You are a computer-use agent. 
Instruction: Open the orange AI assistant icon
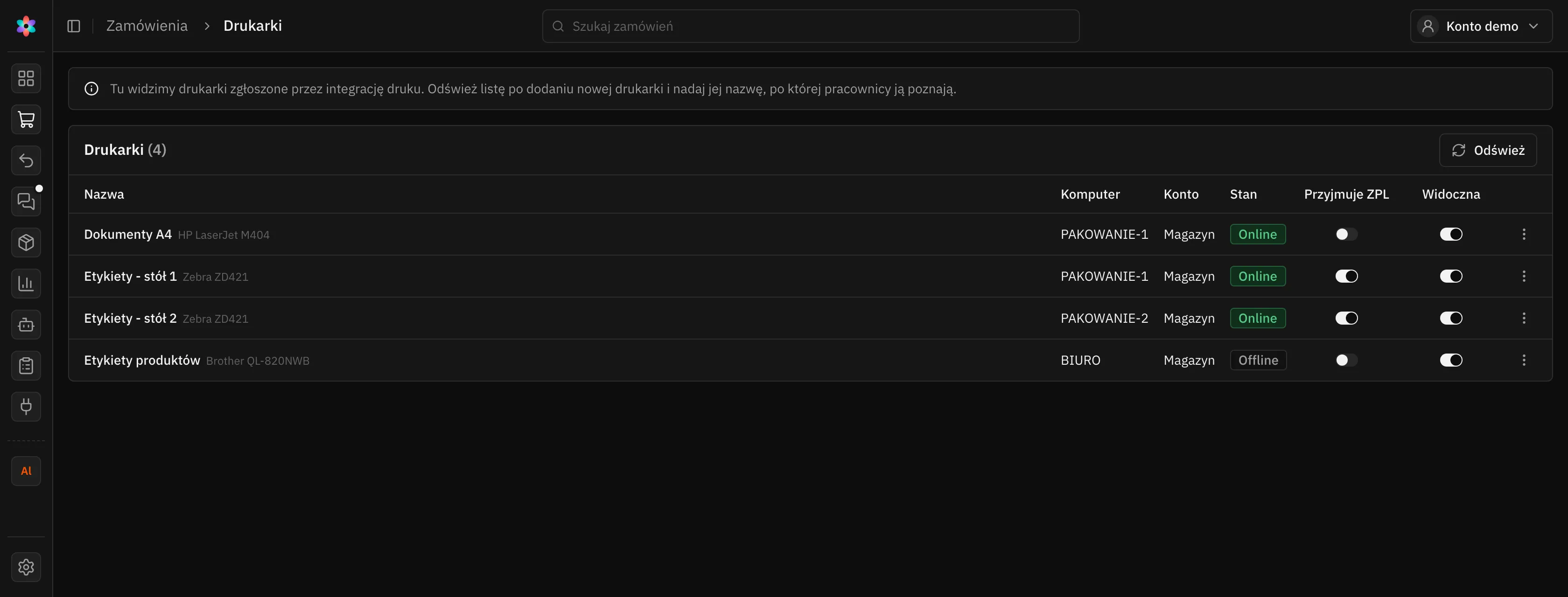pos(26,471)
